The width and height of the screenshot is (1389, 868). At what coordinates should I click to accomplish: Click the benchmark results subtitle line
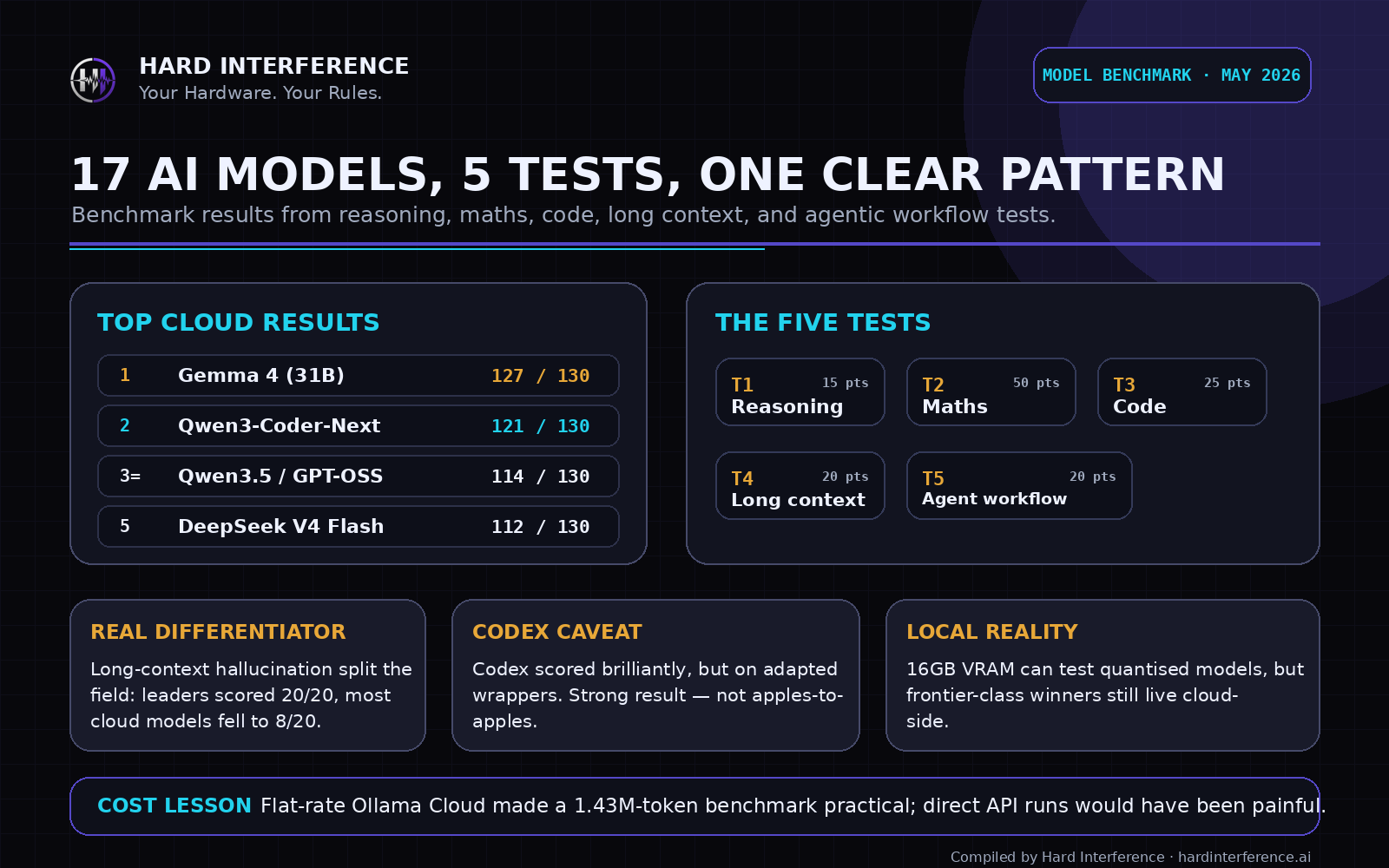click(563, 215)
